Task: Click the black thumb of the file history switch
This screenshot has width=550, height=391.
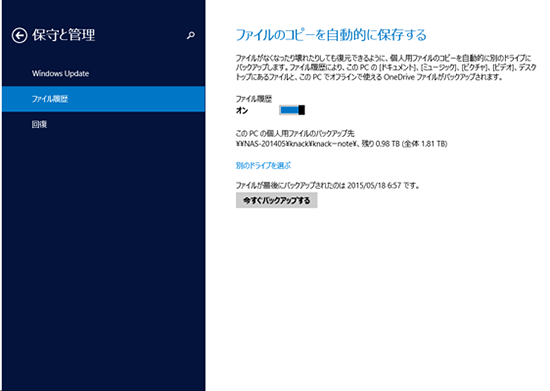Action: click(302, 110)
